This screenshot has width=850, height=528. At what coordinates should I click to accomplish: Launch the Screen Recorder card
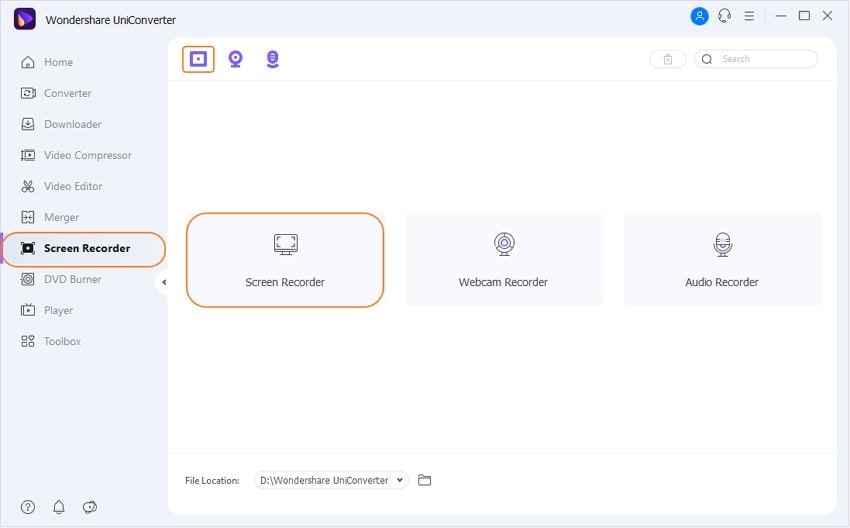click(x=285, y=260)
